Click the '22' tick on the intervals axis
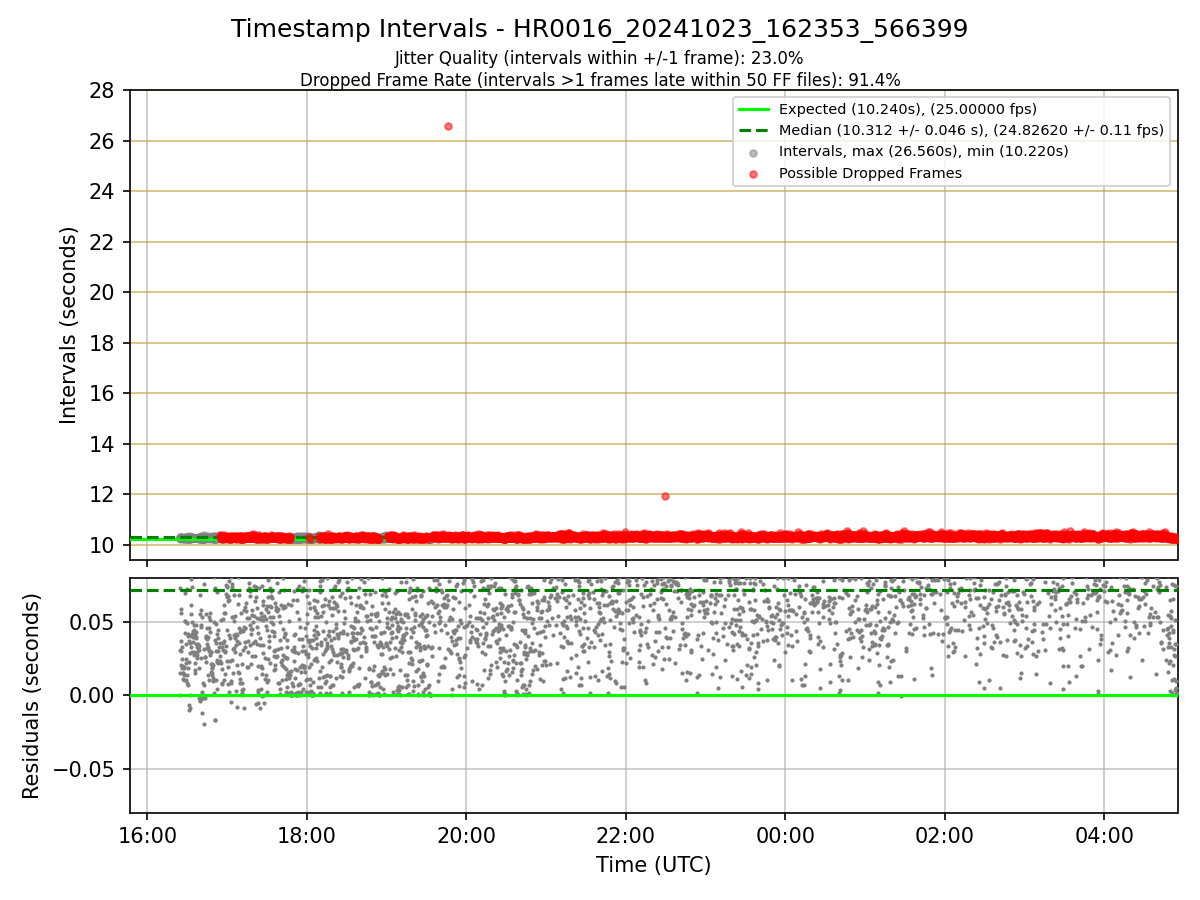The image size is (1200, 900). [102, 242]
